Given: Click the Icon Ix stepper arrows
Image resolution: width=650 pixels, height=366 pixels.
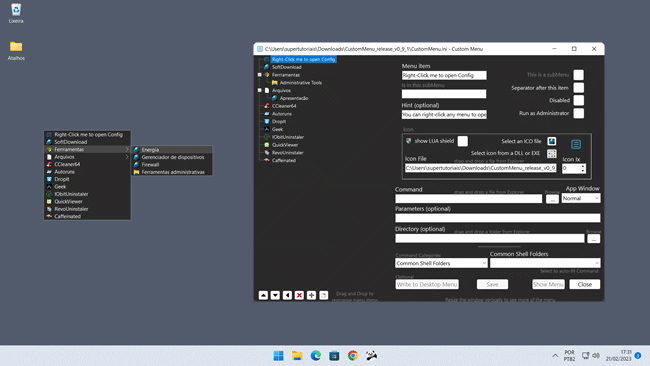Looking at the screenshot, I should 583,168.
